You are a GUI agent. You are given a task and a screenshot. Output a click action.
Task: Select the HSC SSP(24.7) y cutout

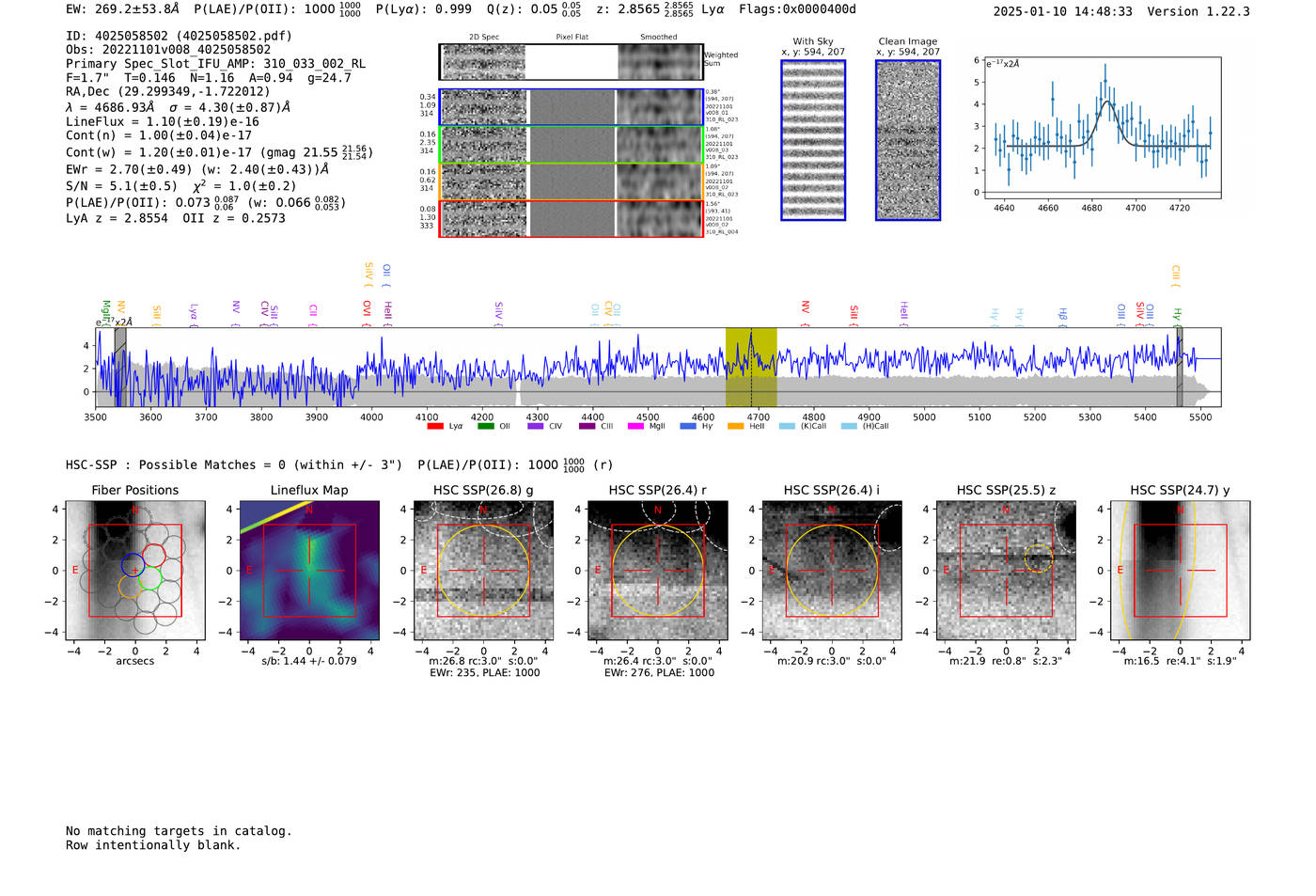[x=1180, y=571]
